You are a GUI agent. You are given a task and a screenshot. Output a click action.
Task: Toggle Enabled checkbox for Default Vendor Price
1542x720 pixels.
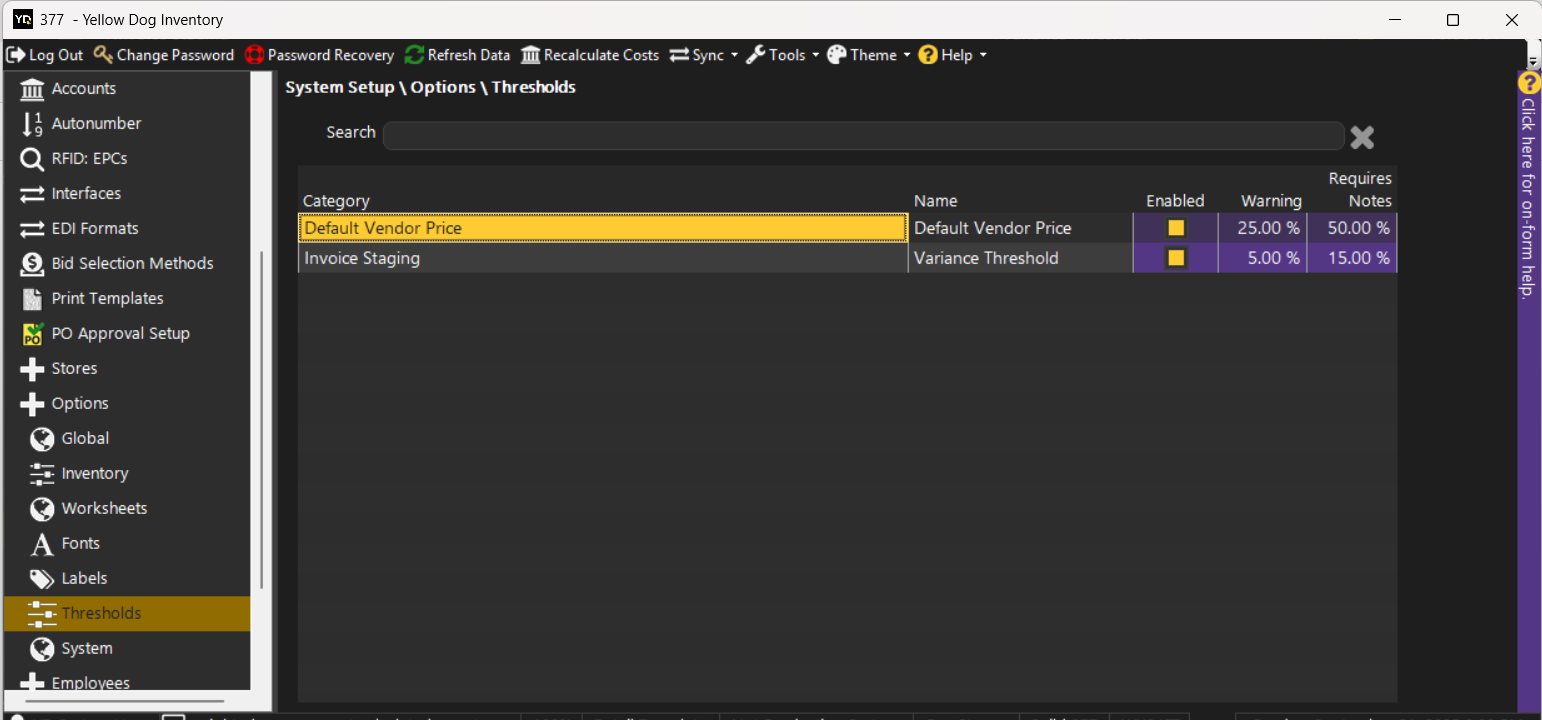1176,228
